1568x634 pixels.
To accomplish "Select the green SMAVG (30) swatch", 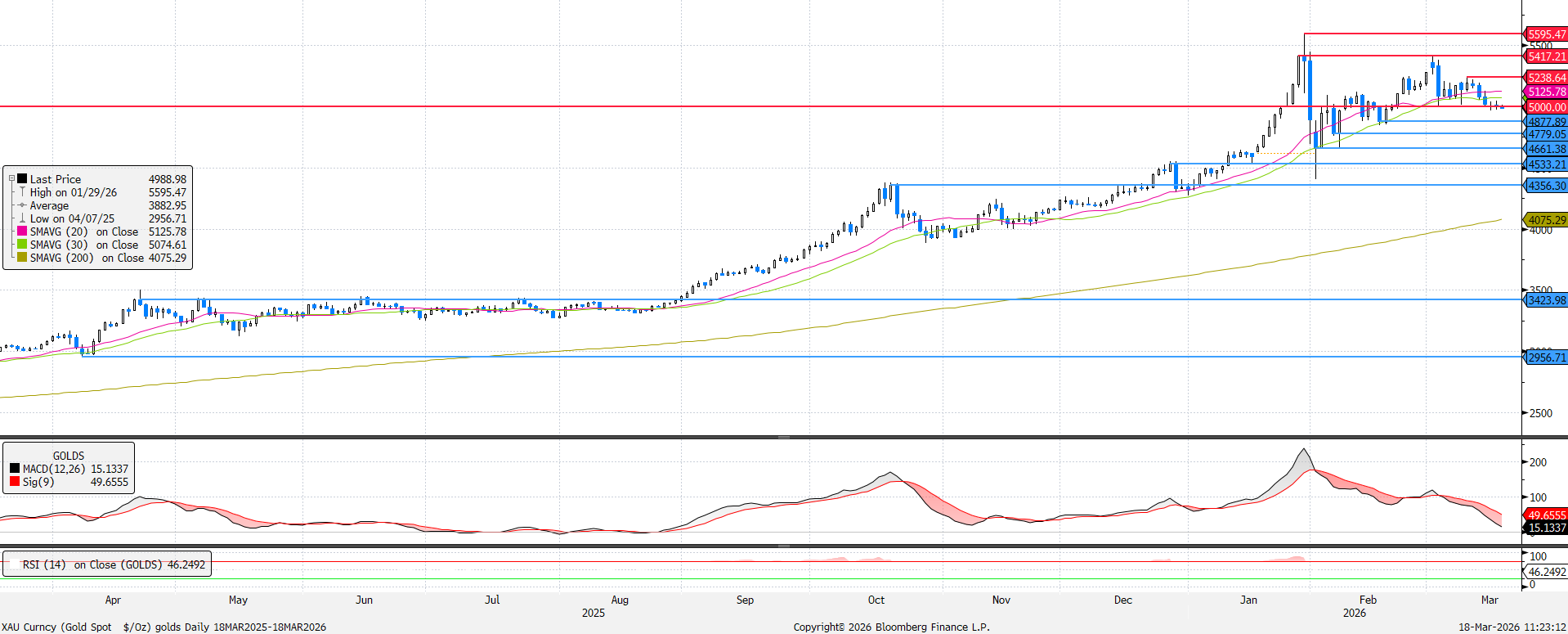I will point(22,245).
